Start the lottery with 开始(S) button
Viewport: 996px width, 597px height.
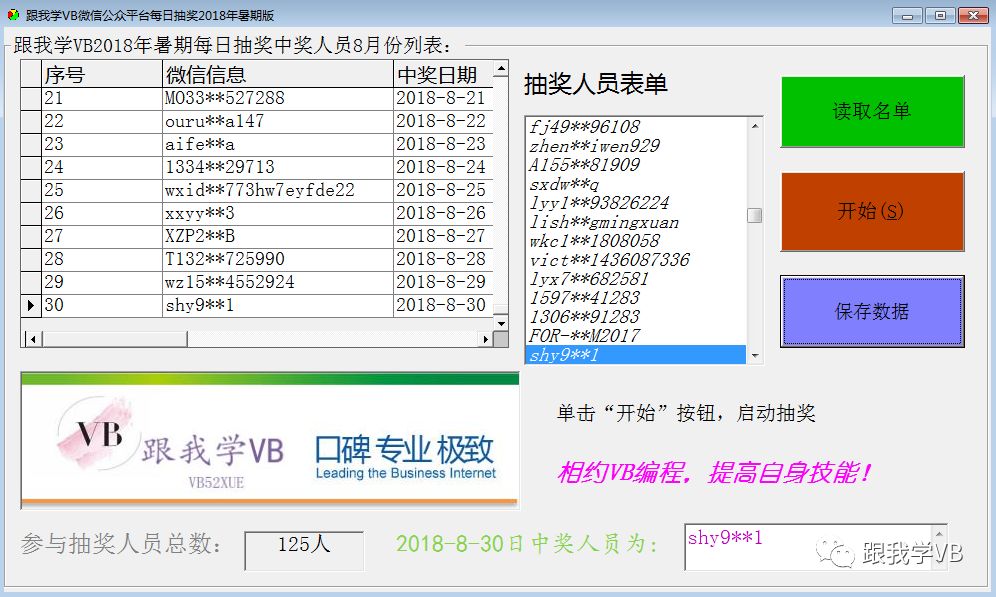872,211
